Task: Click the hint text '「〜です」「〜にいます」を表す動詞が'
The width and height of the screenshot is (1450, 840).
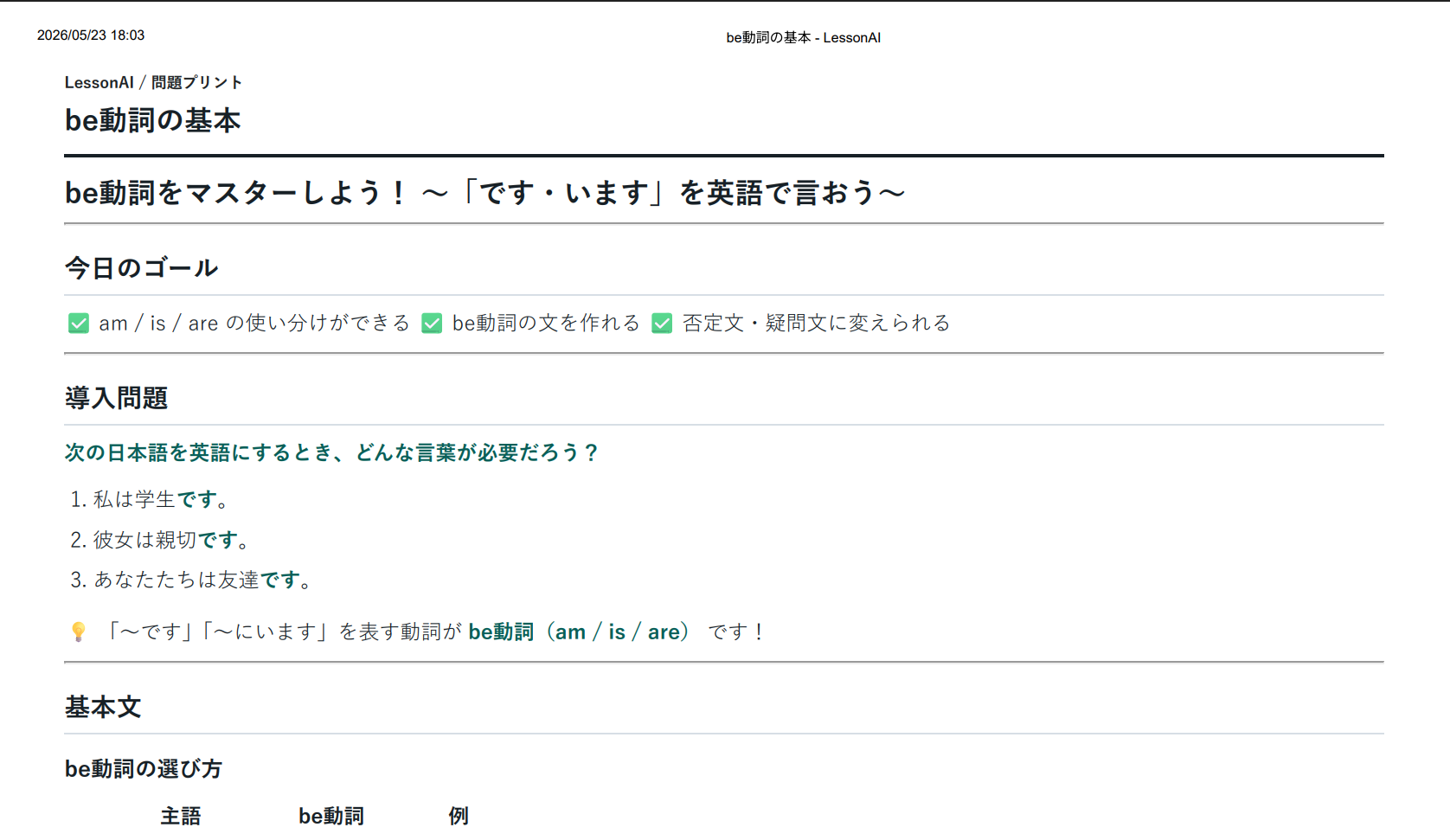Action: [x=283, y=632]
